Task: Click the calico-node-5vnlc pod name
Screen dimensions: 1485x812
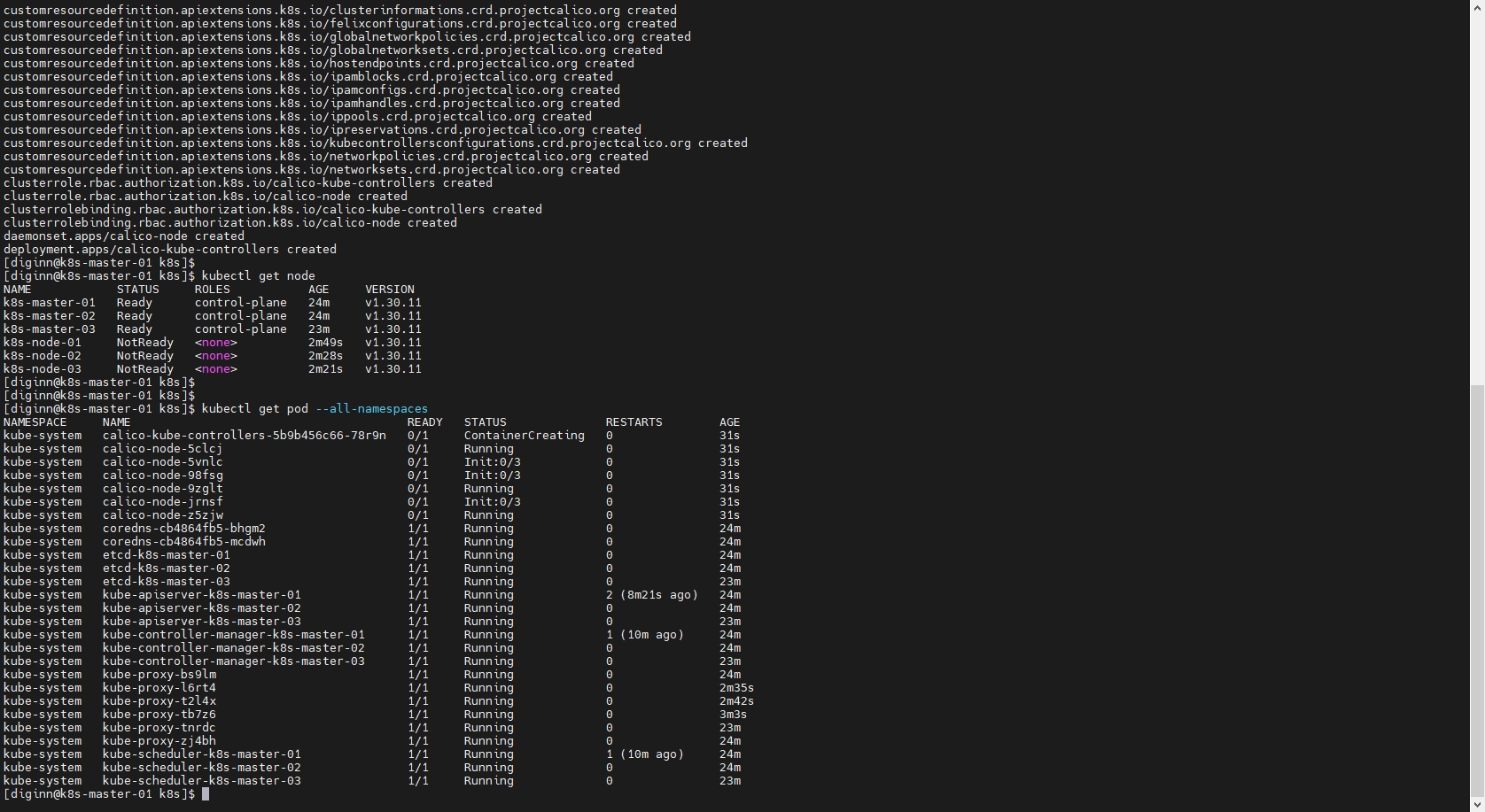Action: coord(162,462)
